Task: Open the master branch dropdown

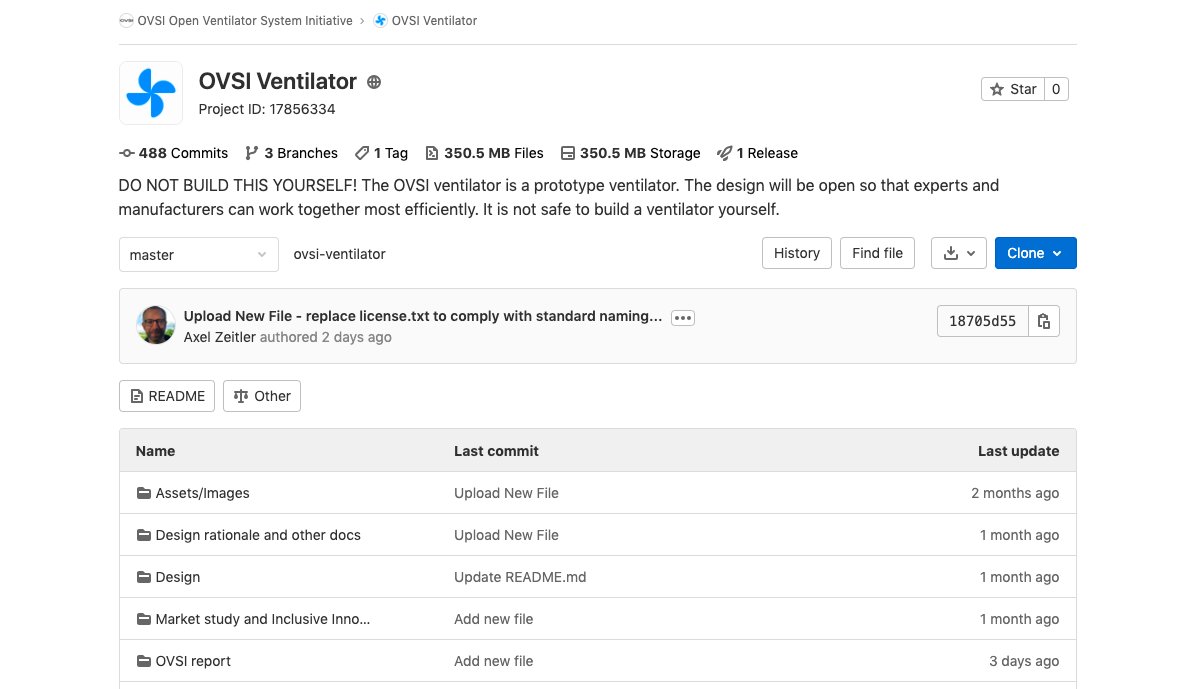Action: click(198, 255)
